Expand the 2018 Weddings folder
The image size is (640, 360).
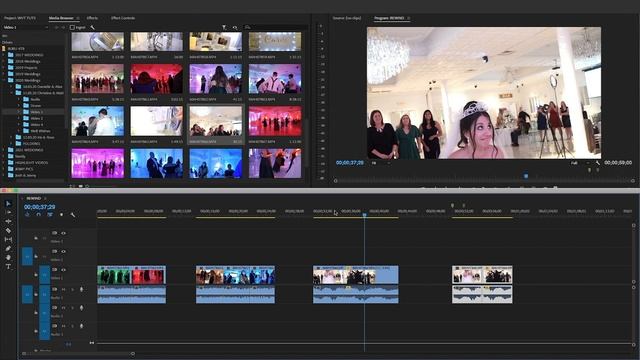pyautogui.click(x=4, y=61)
